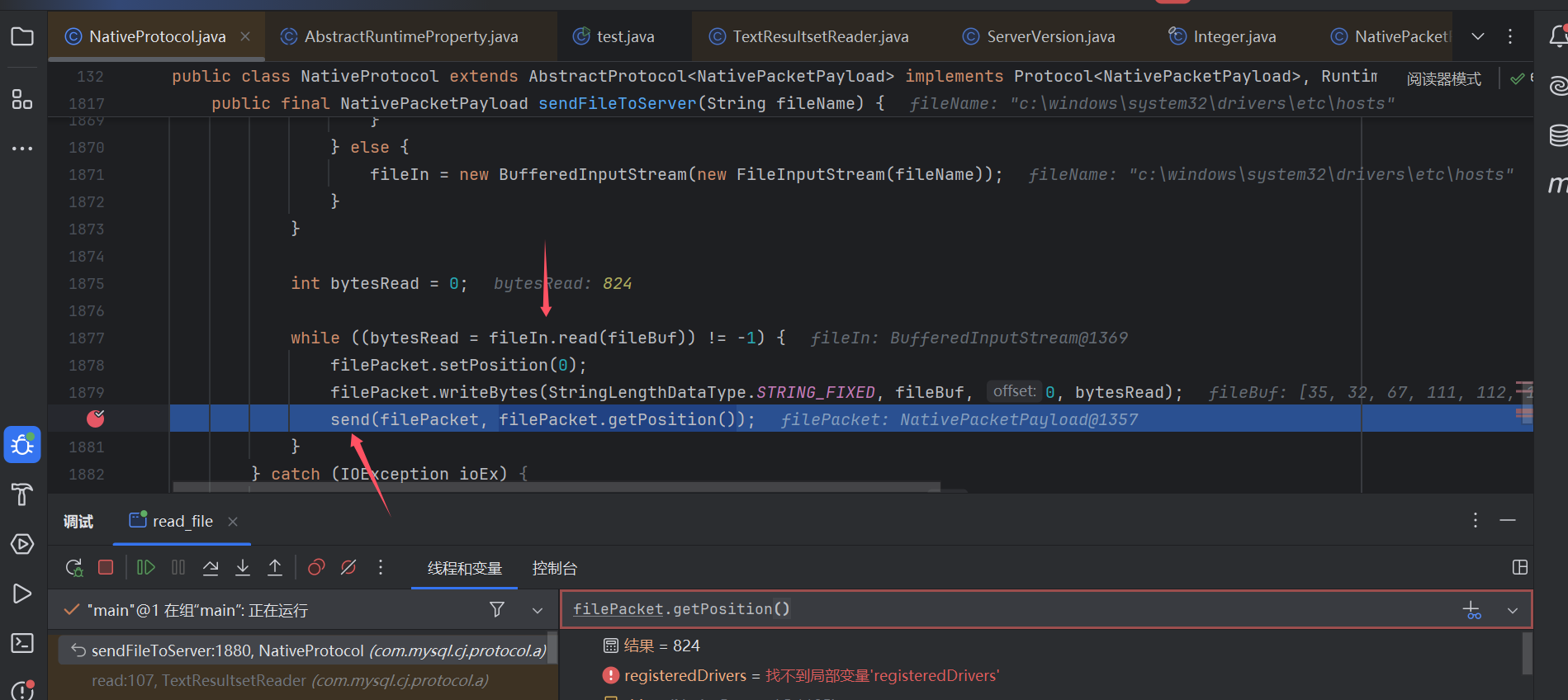Viewport: 1568px width, 700px height.
Task: Expand the thread selector dropdown
Action: click(x=538, y=610)
